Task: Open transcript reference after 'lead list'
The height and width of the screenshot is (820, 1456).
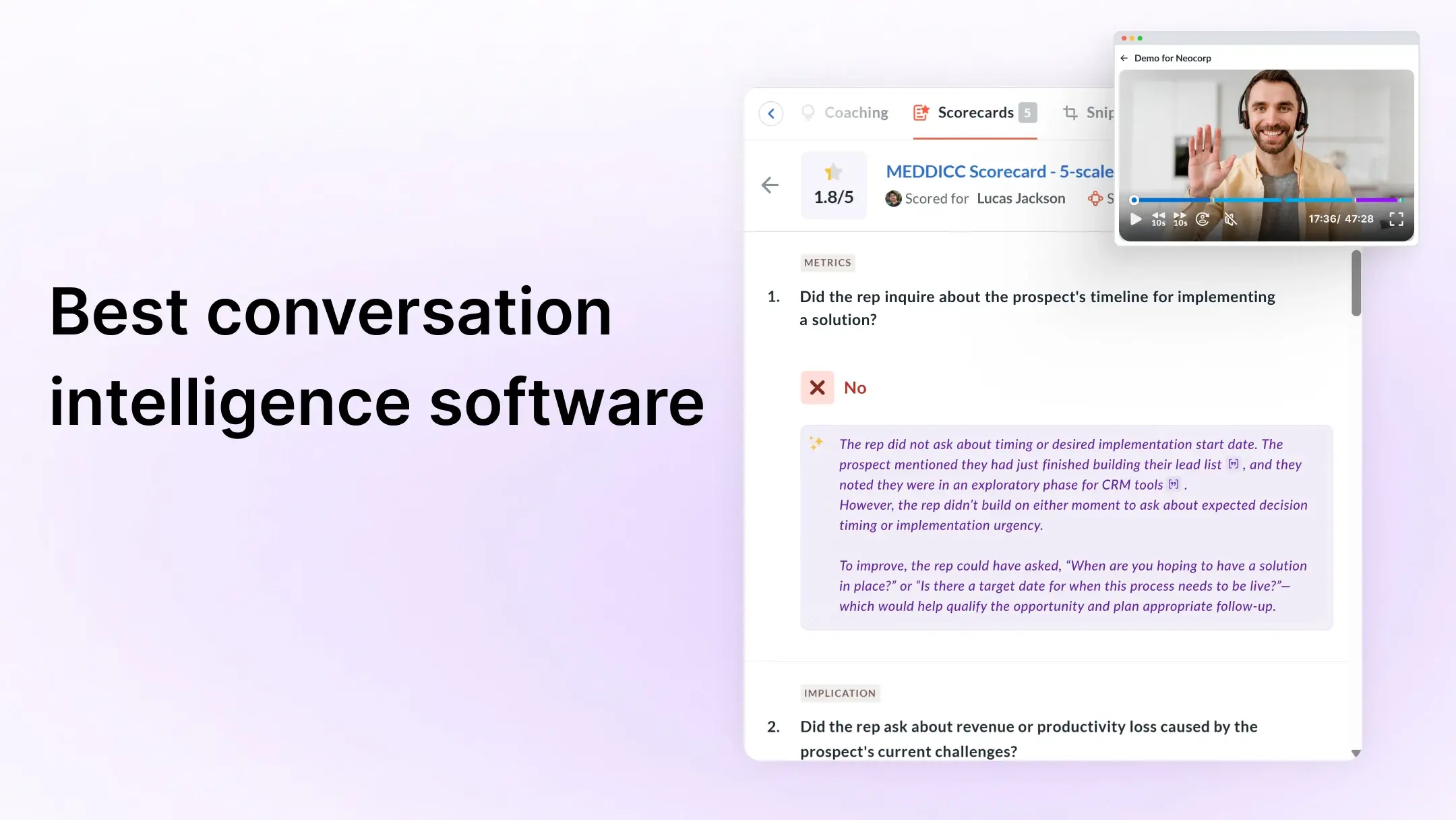Action: tap(1233, 464)
